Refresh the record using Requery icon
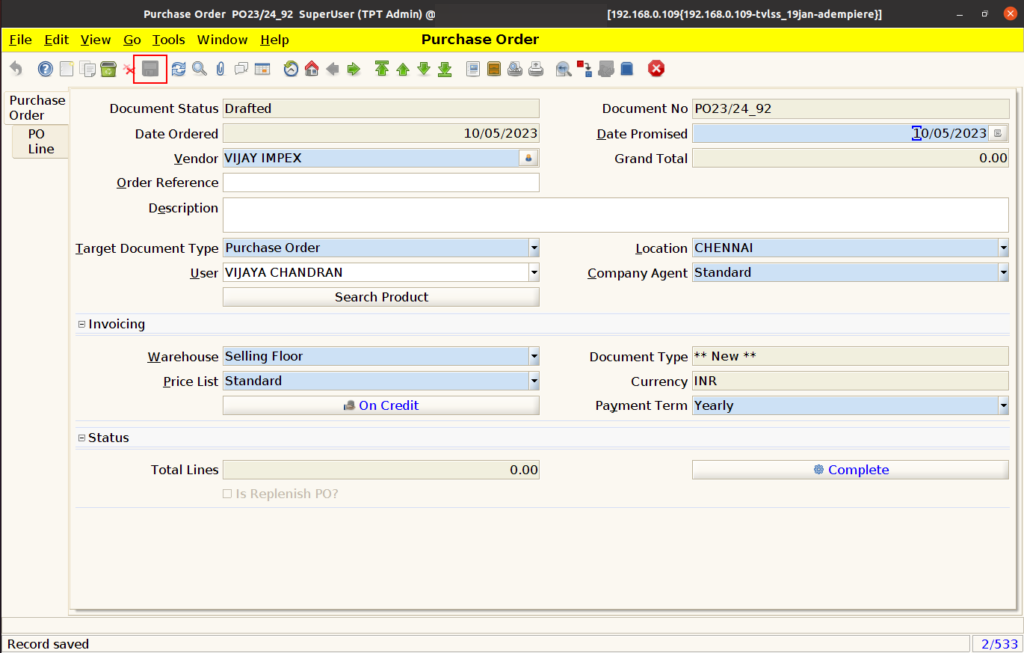Screen dimensions: 1024x653 (x=178, y=69)
